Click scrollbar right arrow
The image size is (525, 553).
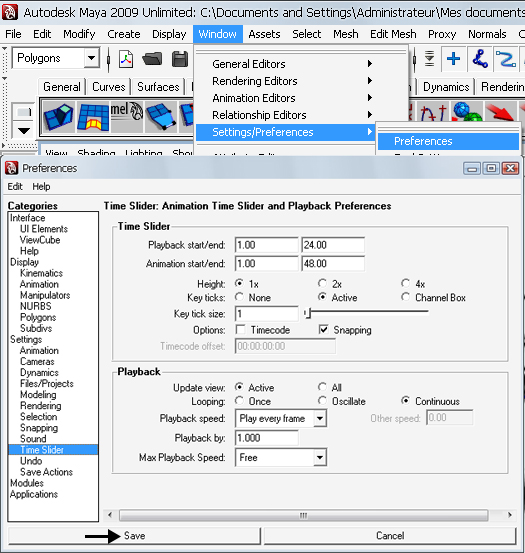pyautogui.click(x=509, y=515)
